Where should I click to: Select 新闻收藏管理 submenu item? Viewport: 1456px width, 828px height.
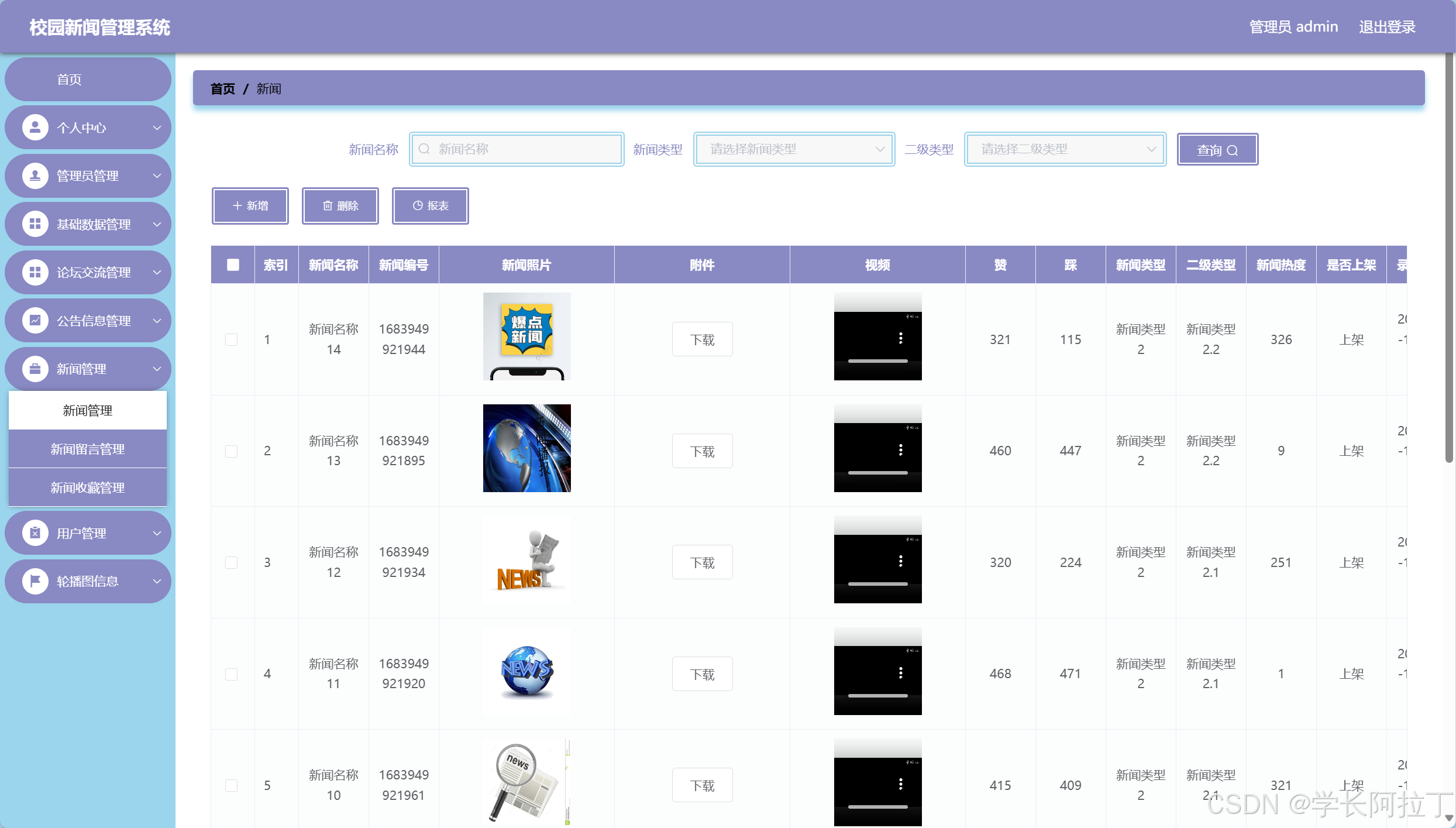tap(88, 487)
